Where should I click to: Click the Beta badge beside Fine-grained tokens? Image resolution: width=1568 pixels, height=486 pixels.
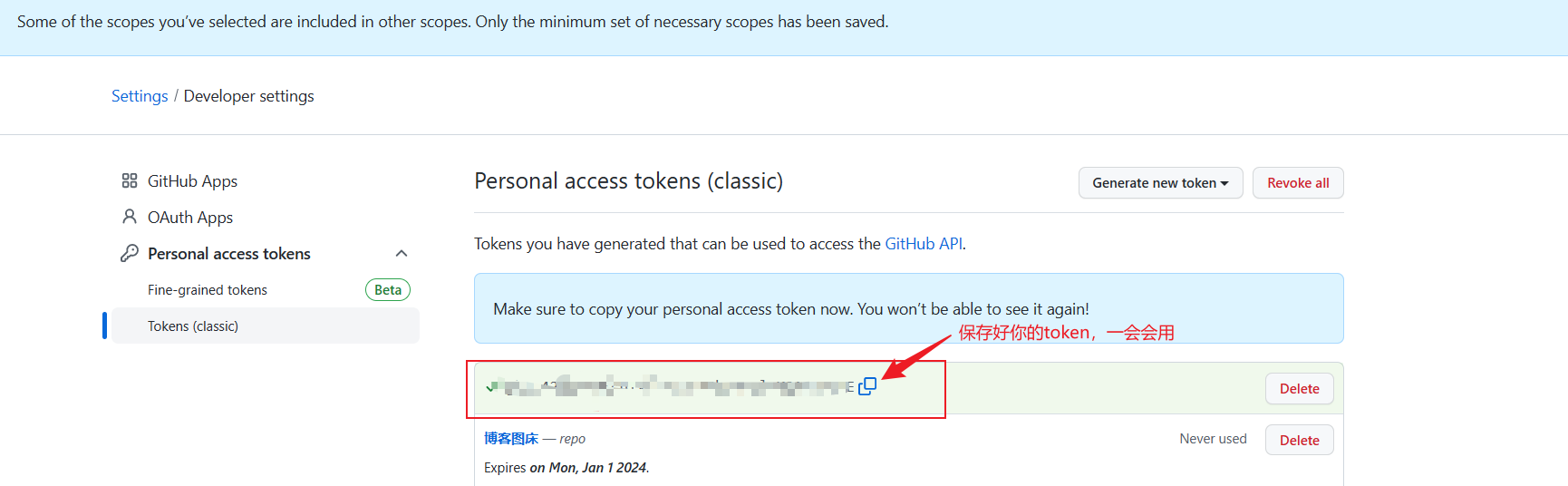388,290
